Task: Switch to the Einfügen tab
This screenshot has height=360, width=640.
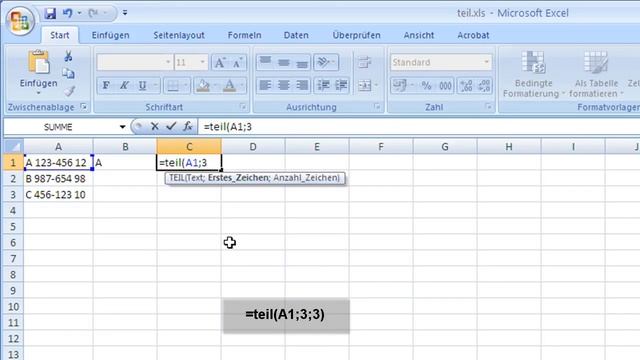Action: pyautogui.click(x=111, y=35)
